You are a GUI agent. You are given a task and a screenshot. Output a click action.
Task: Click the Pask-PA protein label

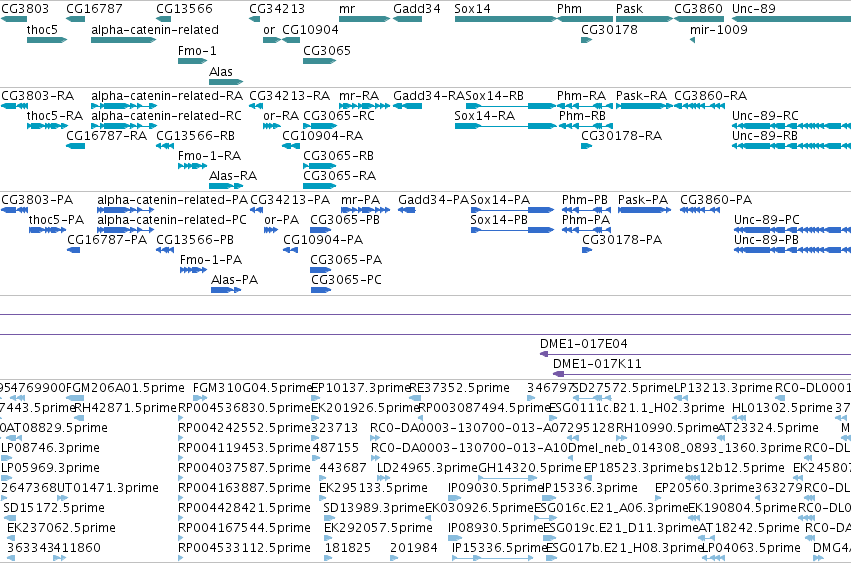point(643,200)
